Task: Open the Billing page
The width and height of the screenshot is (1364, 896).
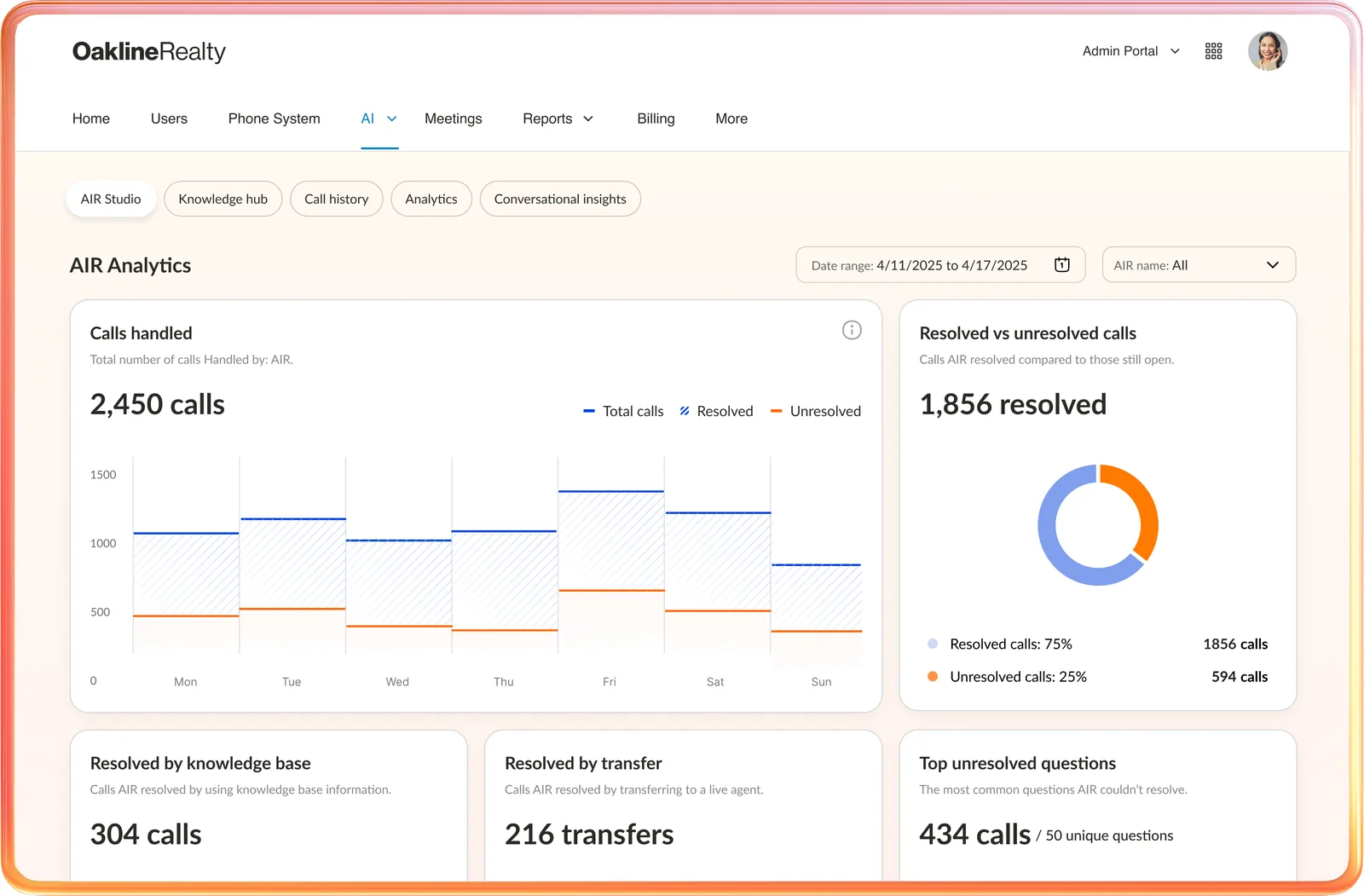Action: 656,119
